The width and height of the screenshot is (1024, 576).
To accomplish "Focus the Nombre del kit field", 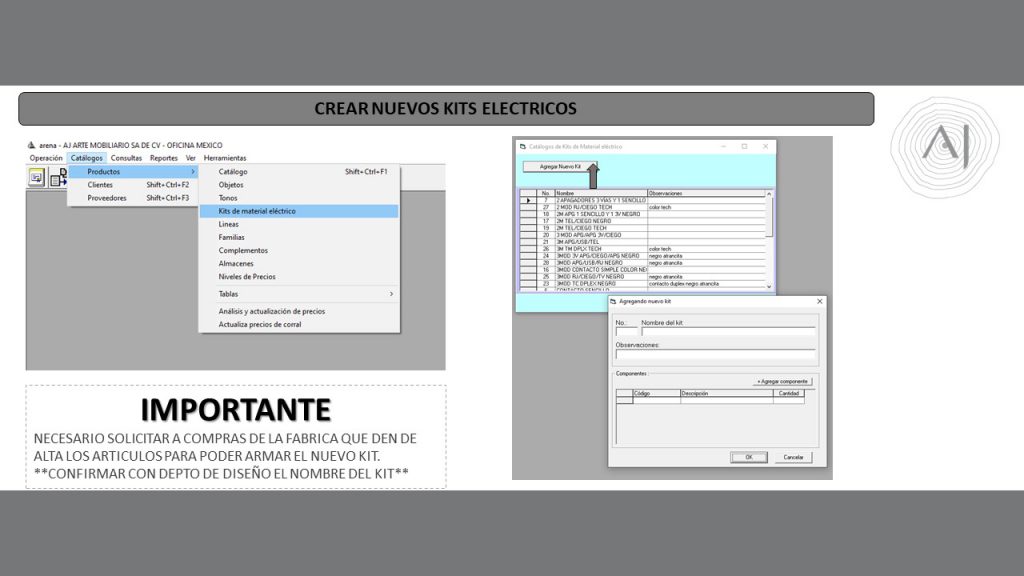I will (x=727, y=332).
